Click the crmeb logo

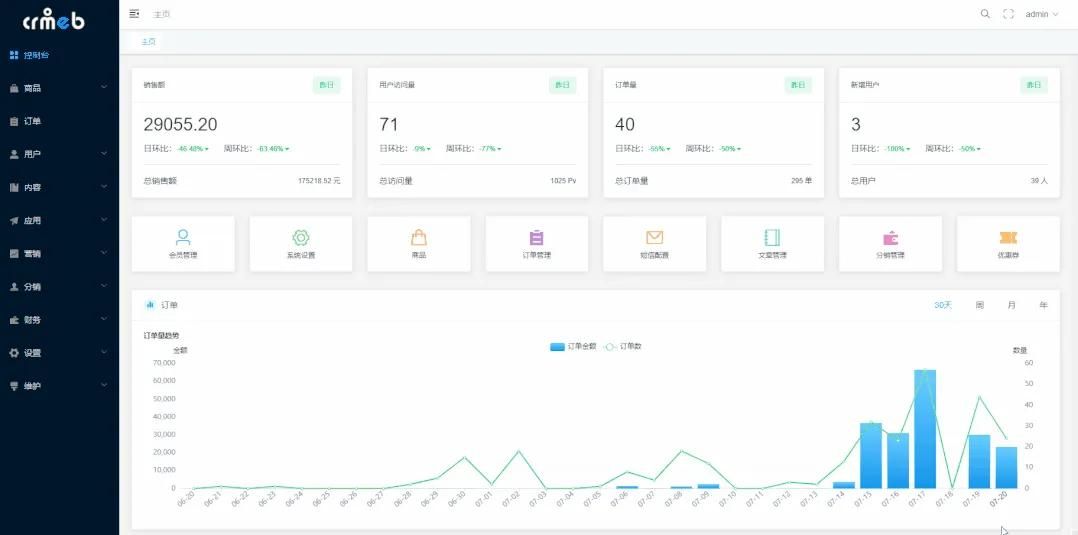[x=54, y=19]
